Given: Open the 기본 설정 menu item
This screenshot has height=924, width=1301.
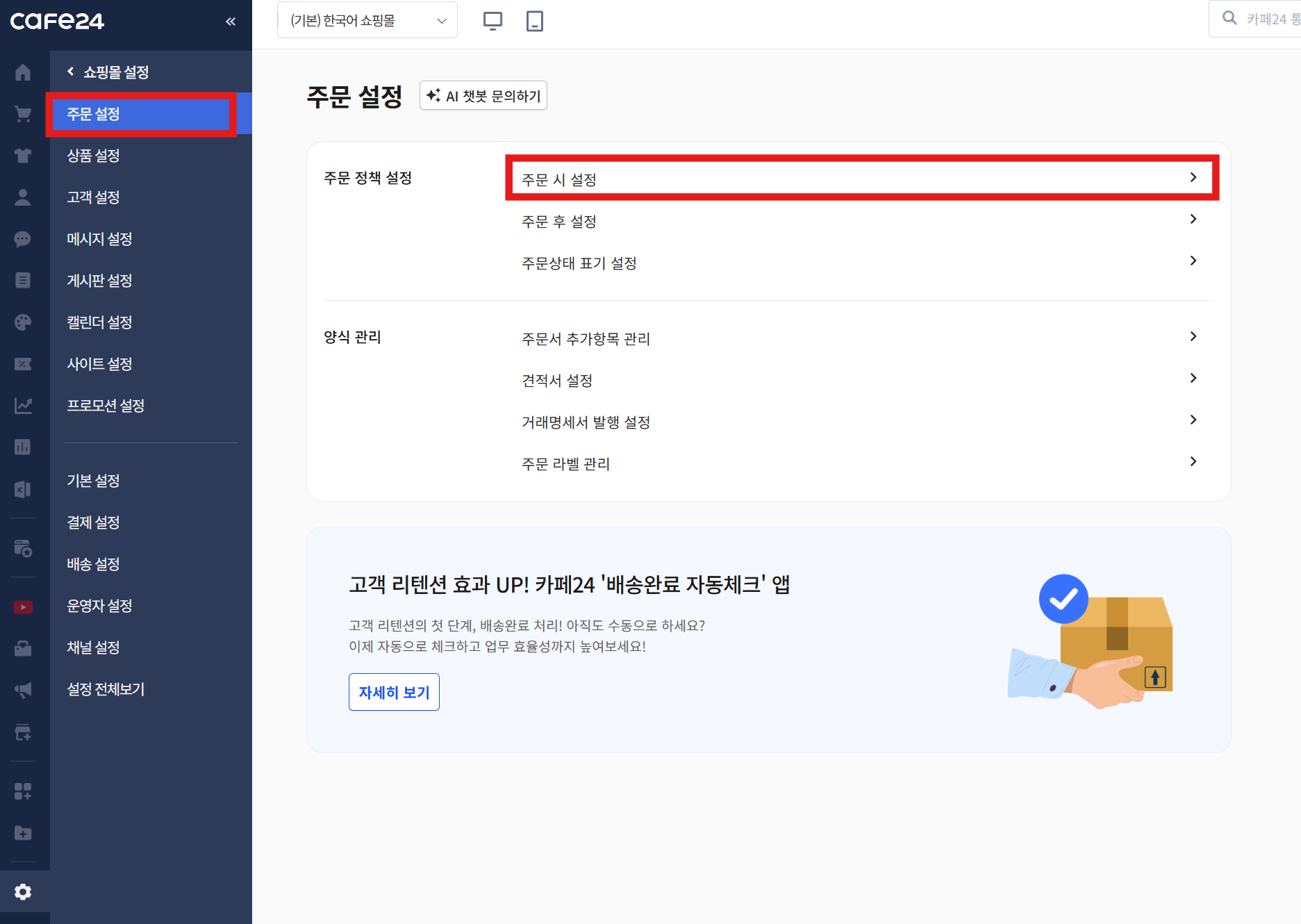Looking at the screenshot, I should click(x=93, y=481).
